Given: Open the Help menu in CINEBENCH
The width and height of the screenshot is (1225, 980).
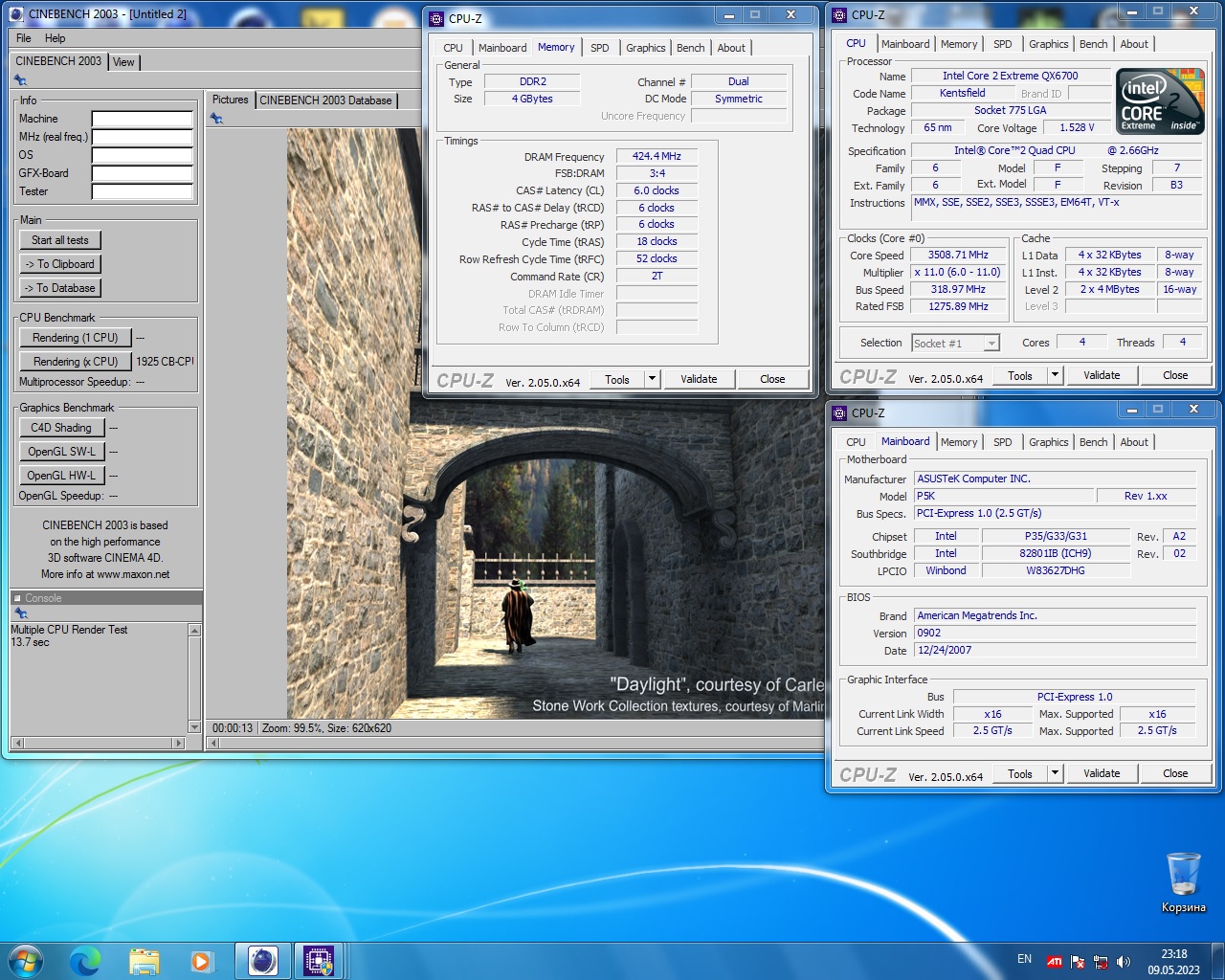Looking at the screenshot, I should [56, 38].
